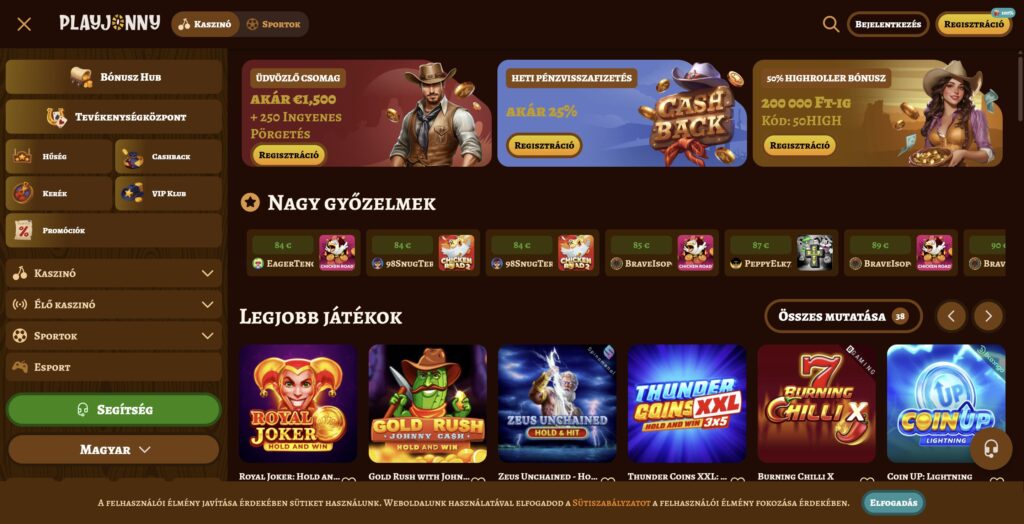Open the Hűség loyalty tile

[59, 157]
